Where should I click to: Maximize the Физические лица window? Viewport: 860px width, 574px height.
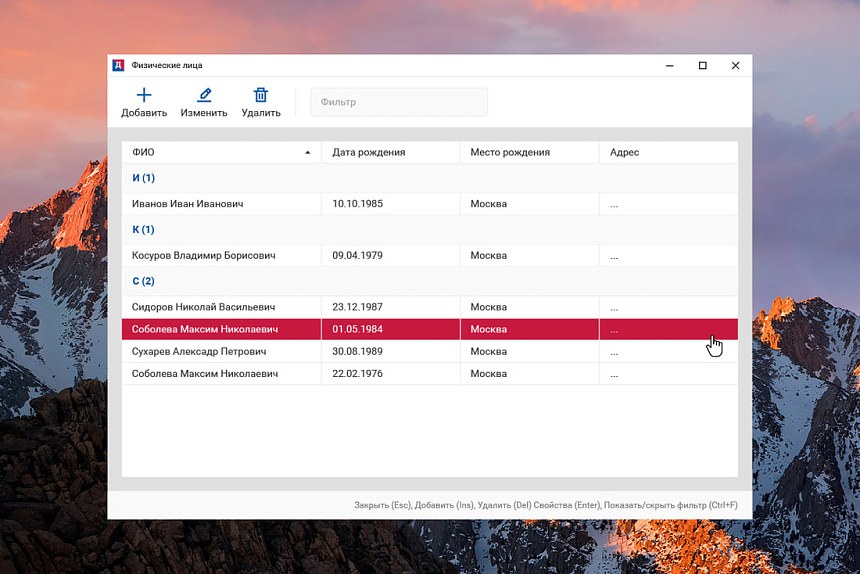pos(702,65)
